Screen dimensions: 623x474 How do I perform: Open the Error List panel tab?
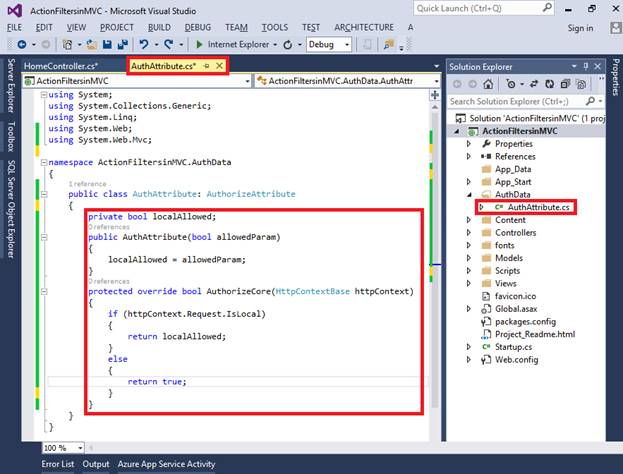click(57, 464)
